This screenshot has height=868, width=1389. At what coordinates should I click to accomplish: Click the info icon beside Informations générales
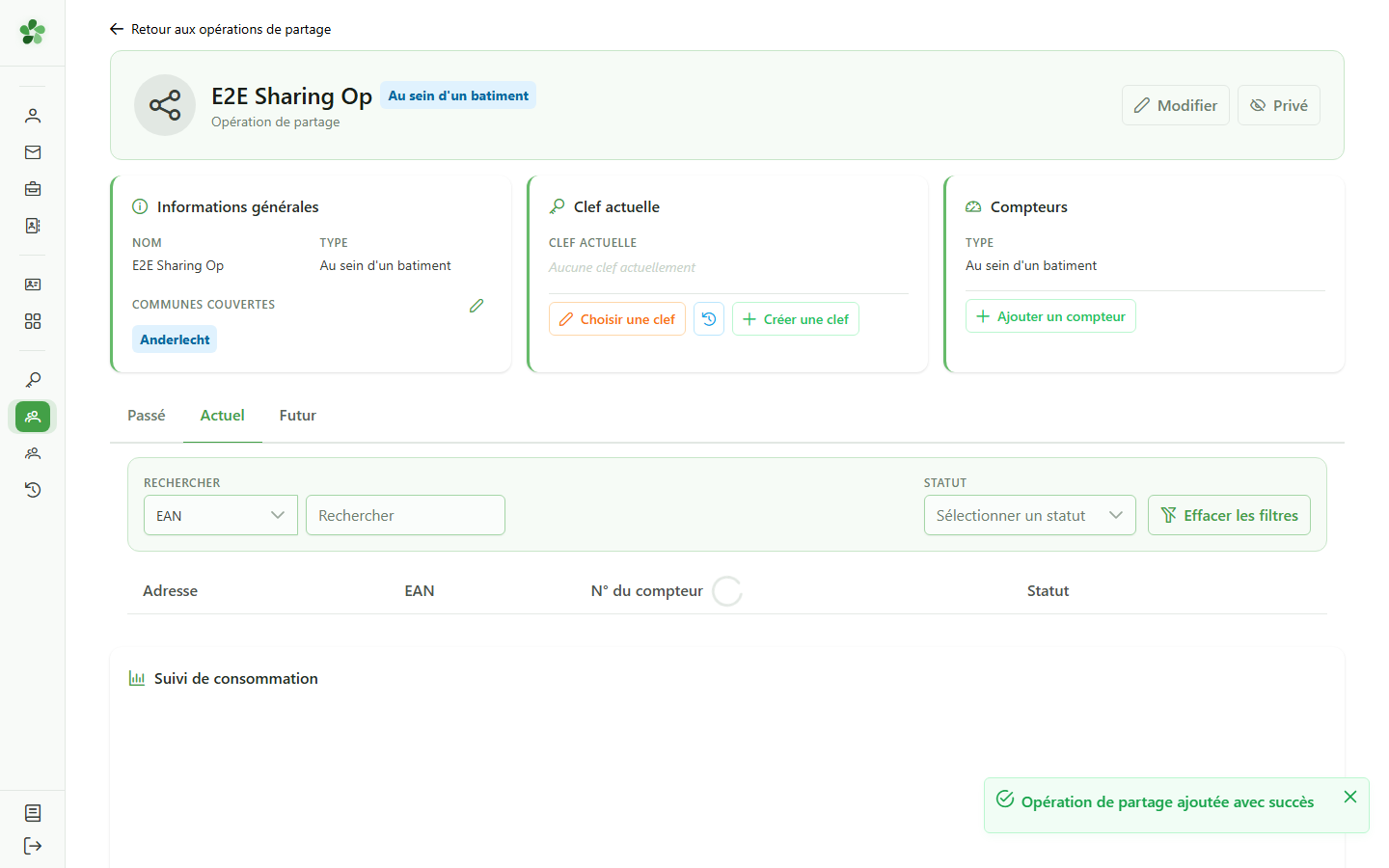click(140, 206)
